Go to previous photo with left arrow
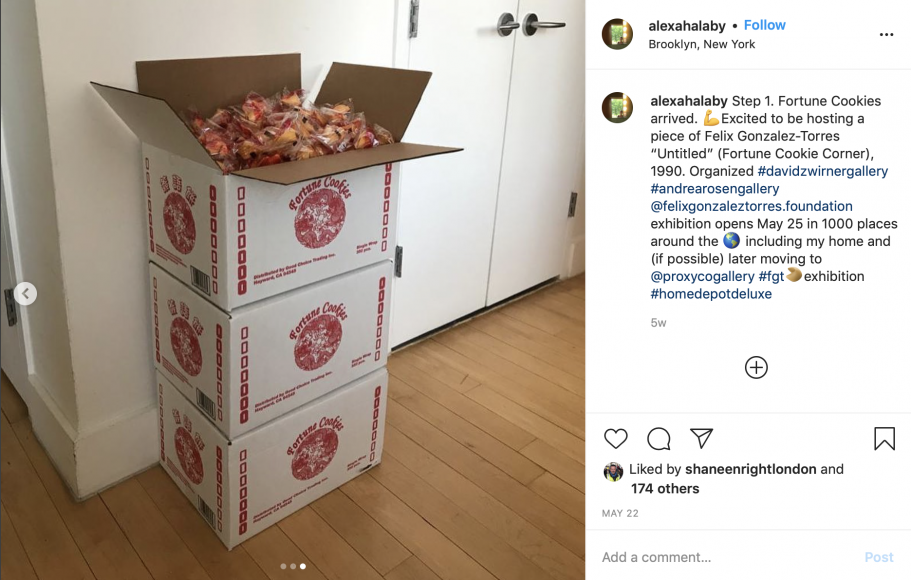Image resolution: width=911 pixels, height=580 pixels. (25, 293)
